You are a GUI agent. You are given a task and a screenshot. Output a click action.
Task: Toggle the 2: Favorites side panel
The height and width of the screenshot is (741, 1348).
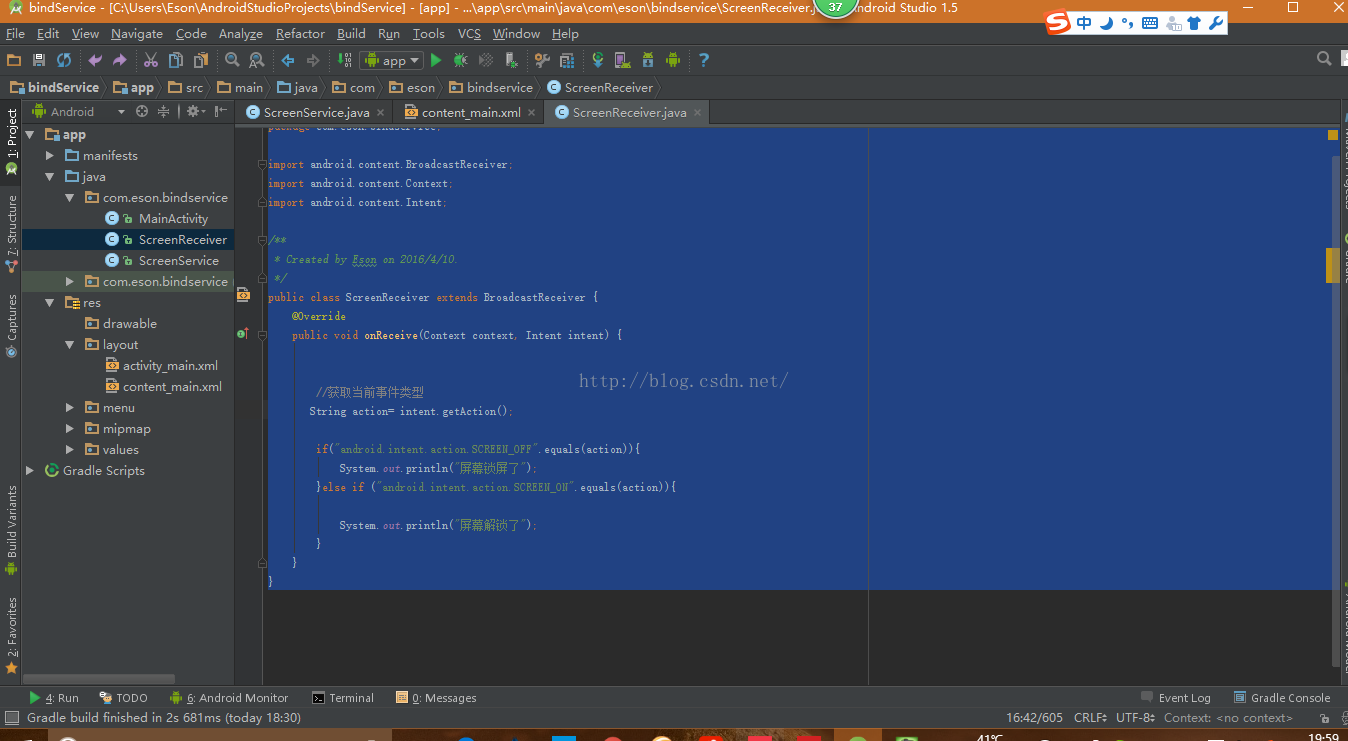point(12,634)
